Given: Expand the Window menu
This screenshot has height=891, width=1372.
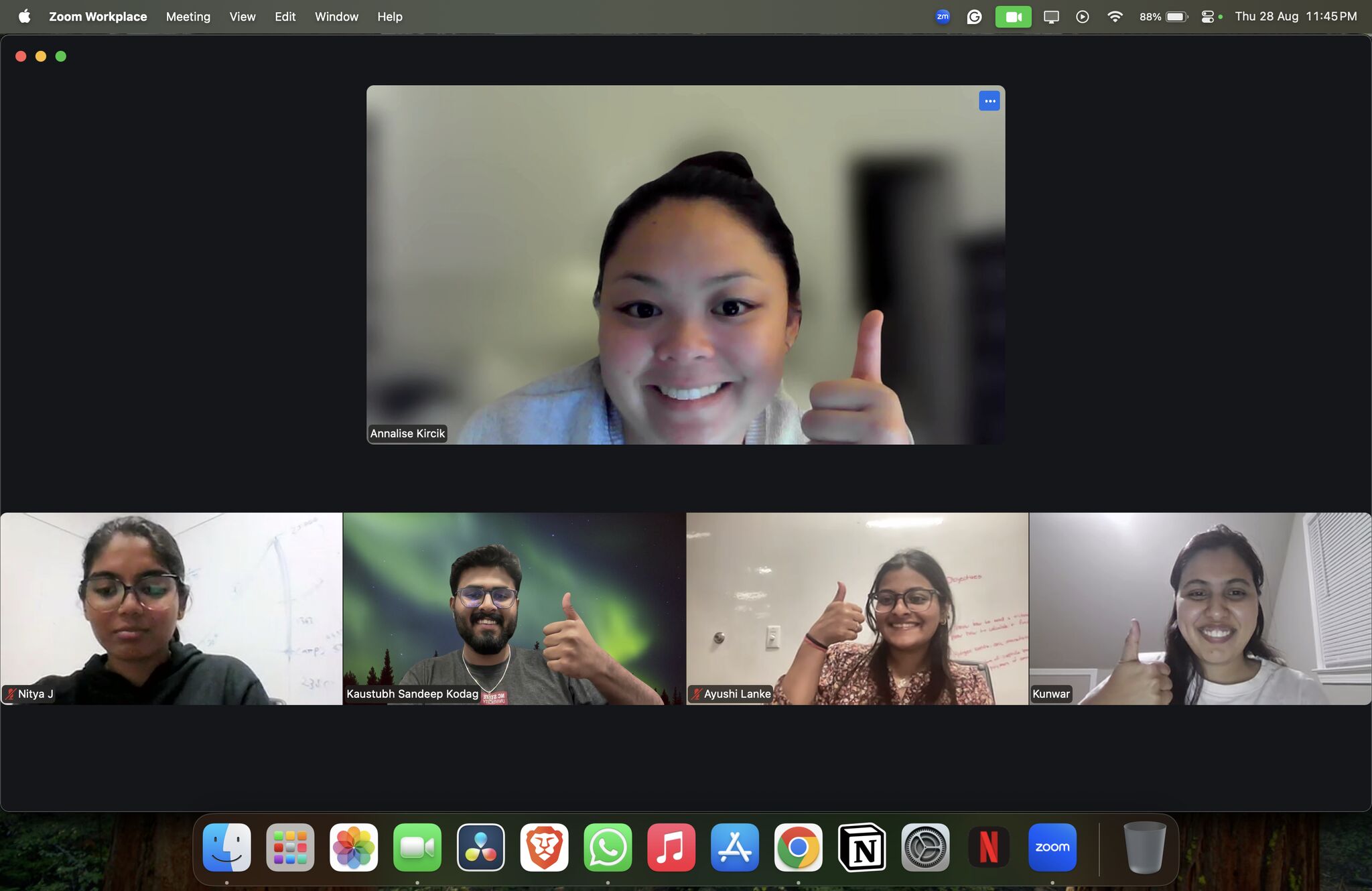Looking at the screenshot, I should tap(336, 17).
